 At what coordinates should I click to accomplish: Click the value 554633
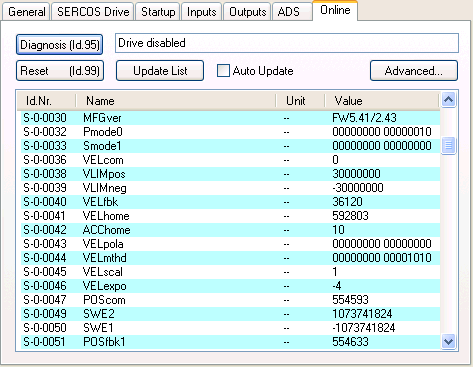(x=350, y=342)
